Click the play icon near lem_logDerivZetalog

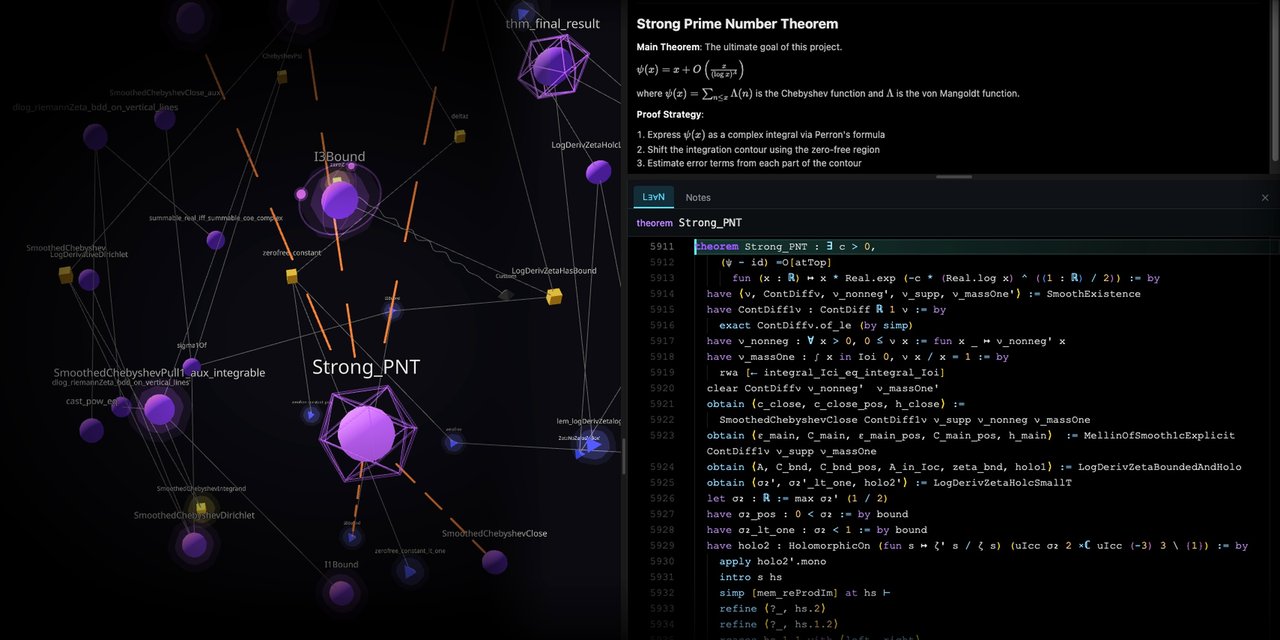pyautogui.click(x=594, y=446)
